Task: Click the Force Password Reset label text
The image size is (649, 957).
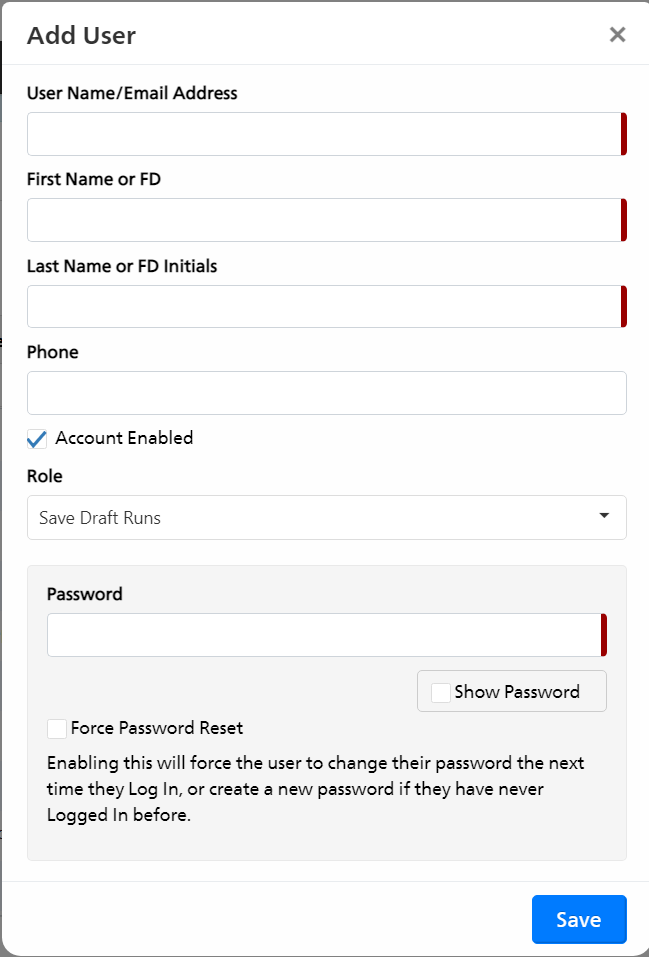Action: tap(157, 728)
